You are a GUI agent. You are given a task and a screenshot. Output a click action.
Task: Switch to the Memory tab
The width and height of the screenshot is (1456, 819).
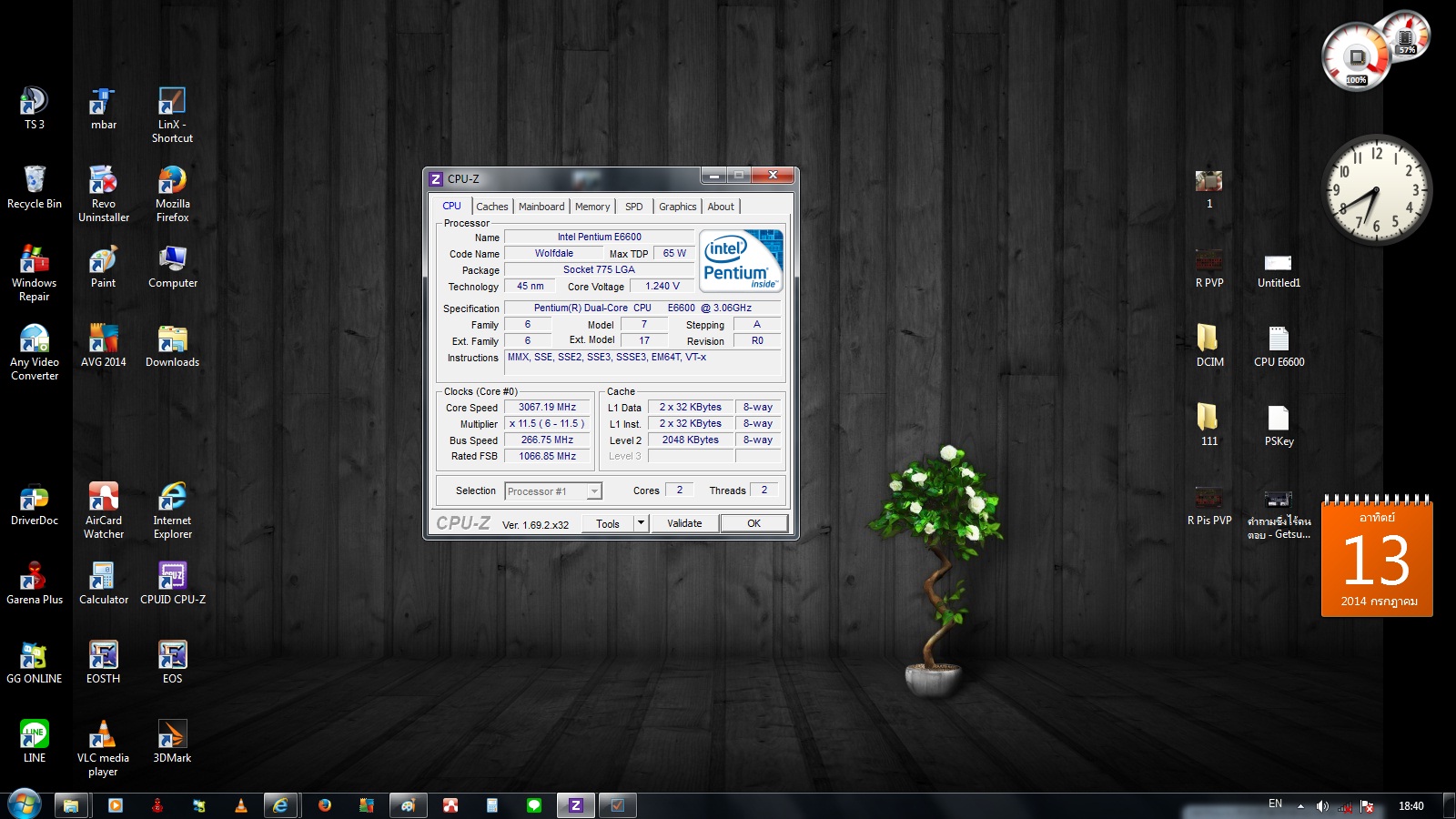(592, 207)
